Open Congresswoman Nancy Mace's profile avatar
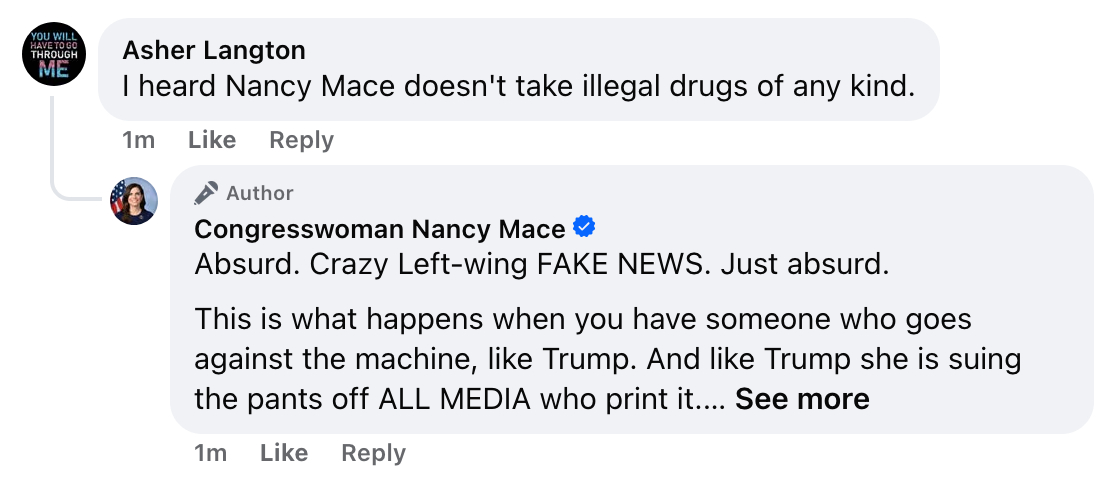 [x=134, y=201]
